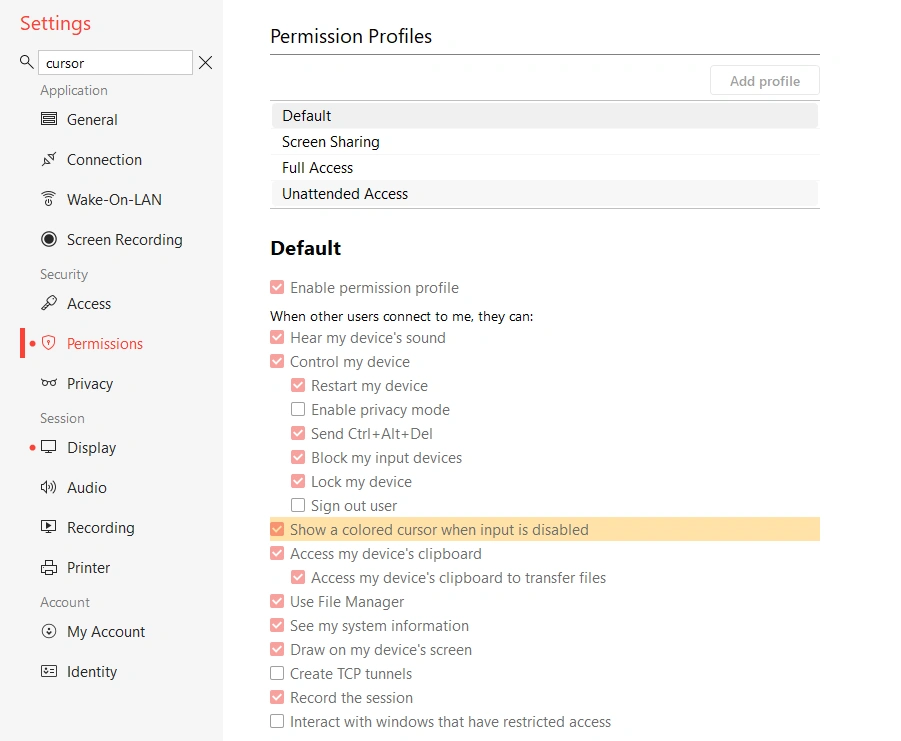The image size is (901, 741).
Task: Enable Create TCP tunnels checkbox
Action: point(277,674)
